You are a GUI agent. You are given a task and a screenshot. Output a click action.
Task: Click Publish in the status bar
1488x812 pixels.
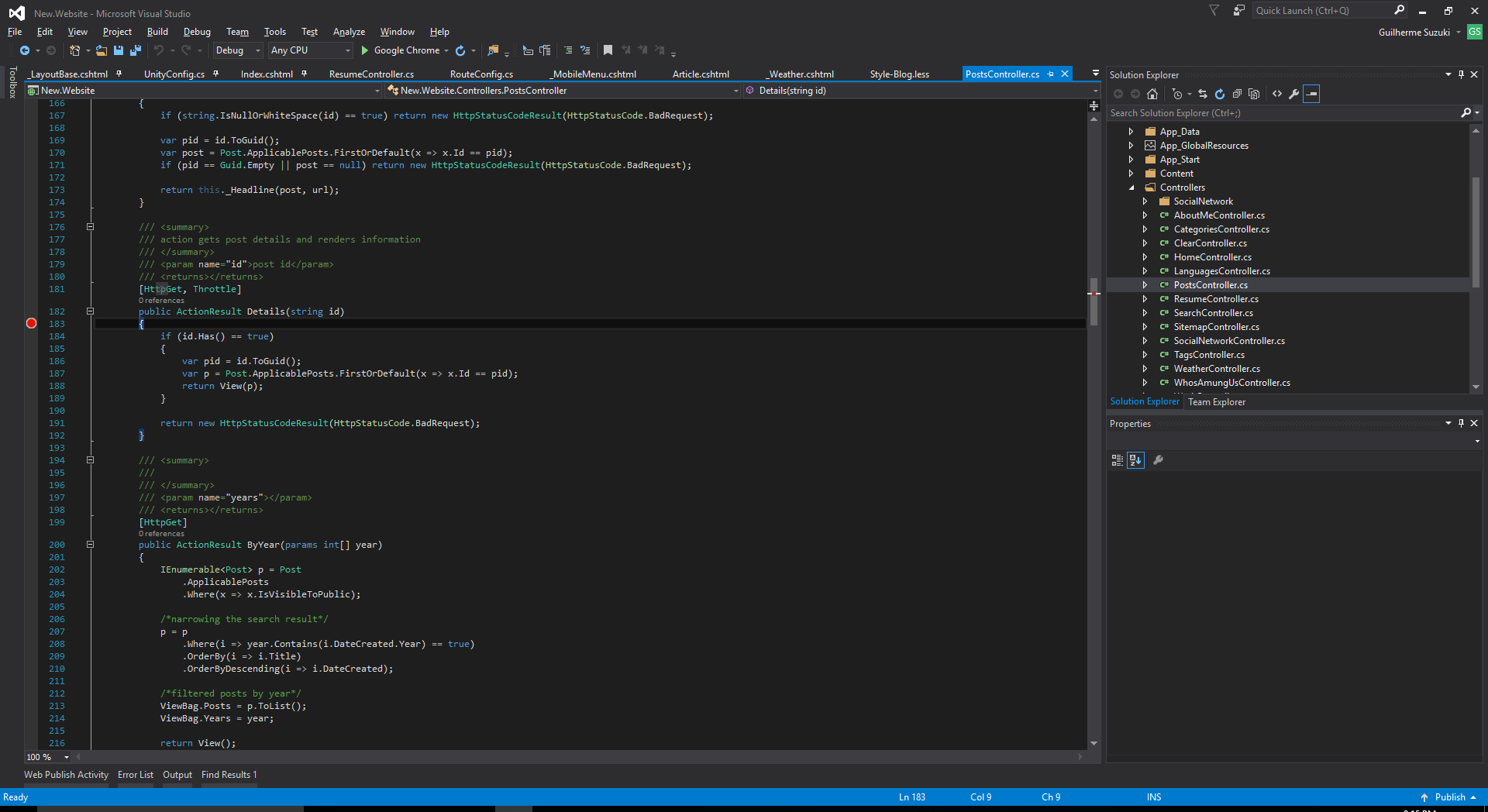coord(1449,797)
